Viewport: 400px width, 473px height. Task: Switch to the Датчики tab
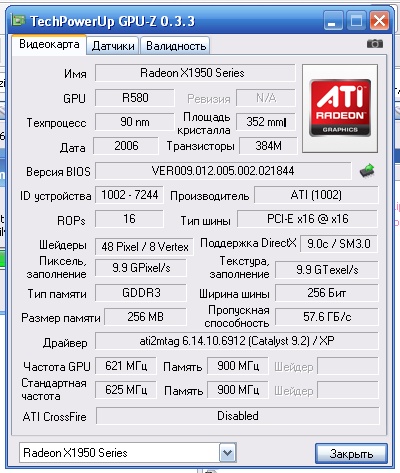(x=113, y=46)
